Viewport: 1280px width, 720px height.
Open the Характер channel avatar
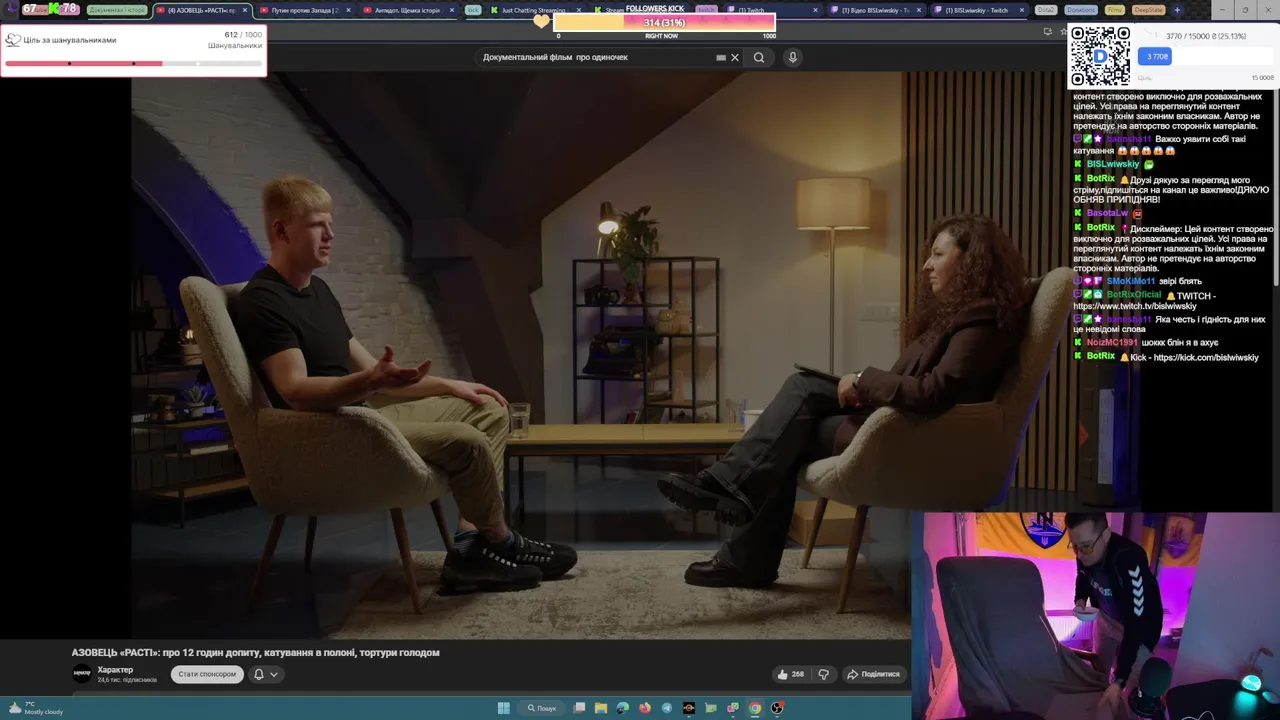click(x=82, y=674)
